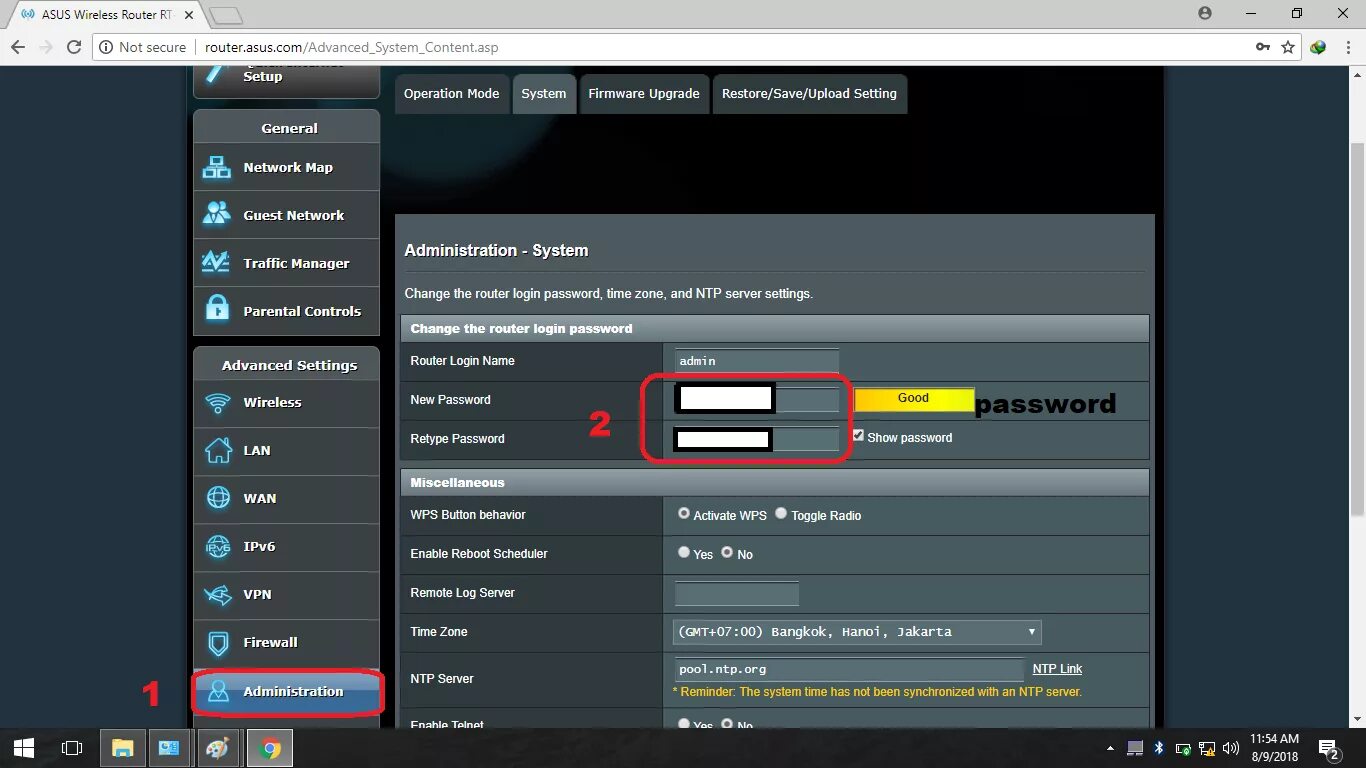Image resolution: width=1366 pixels, height=768 pixels.
Task: Click the Not secure site info icon
Action: tap(106, 47)
